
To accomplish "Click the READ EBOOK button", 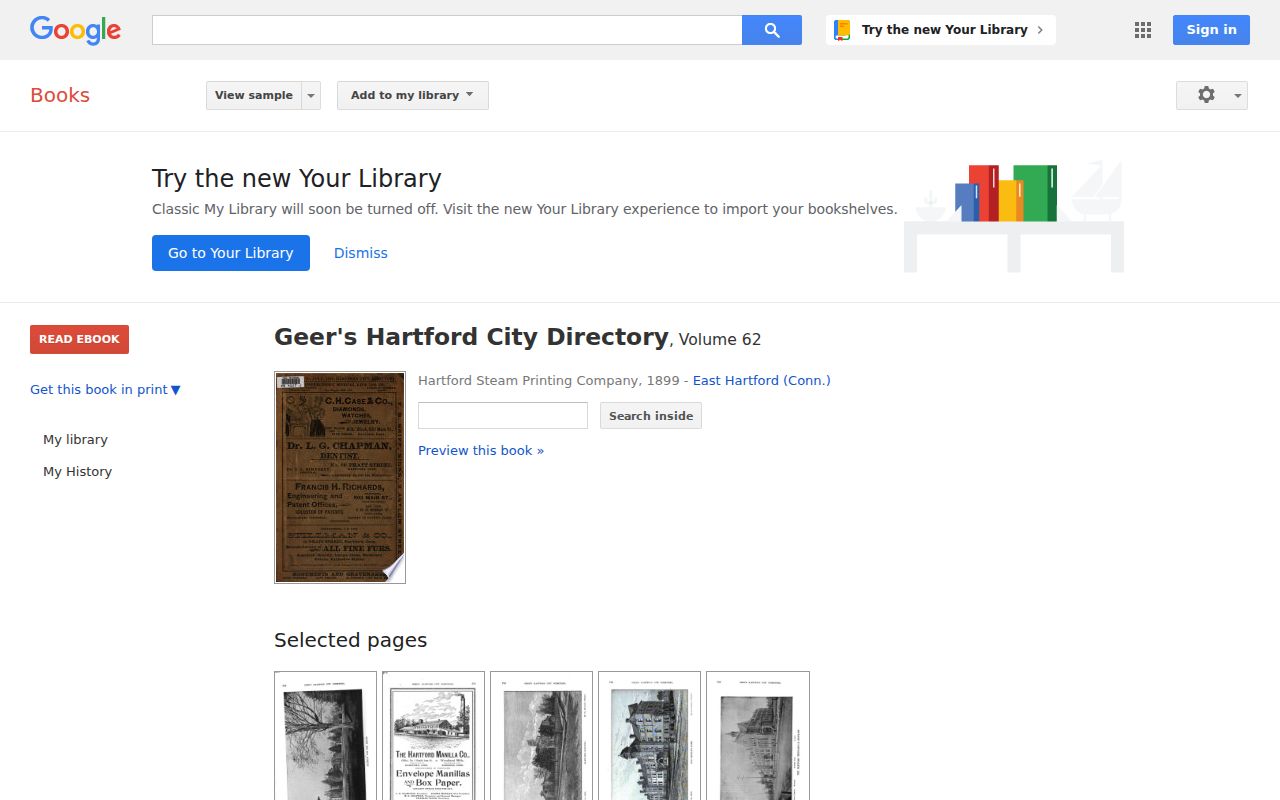I will (x=79, y=339).
